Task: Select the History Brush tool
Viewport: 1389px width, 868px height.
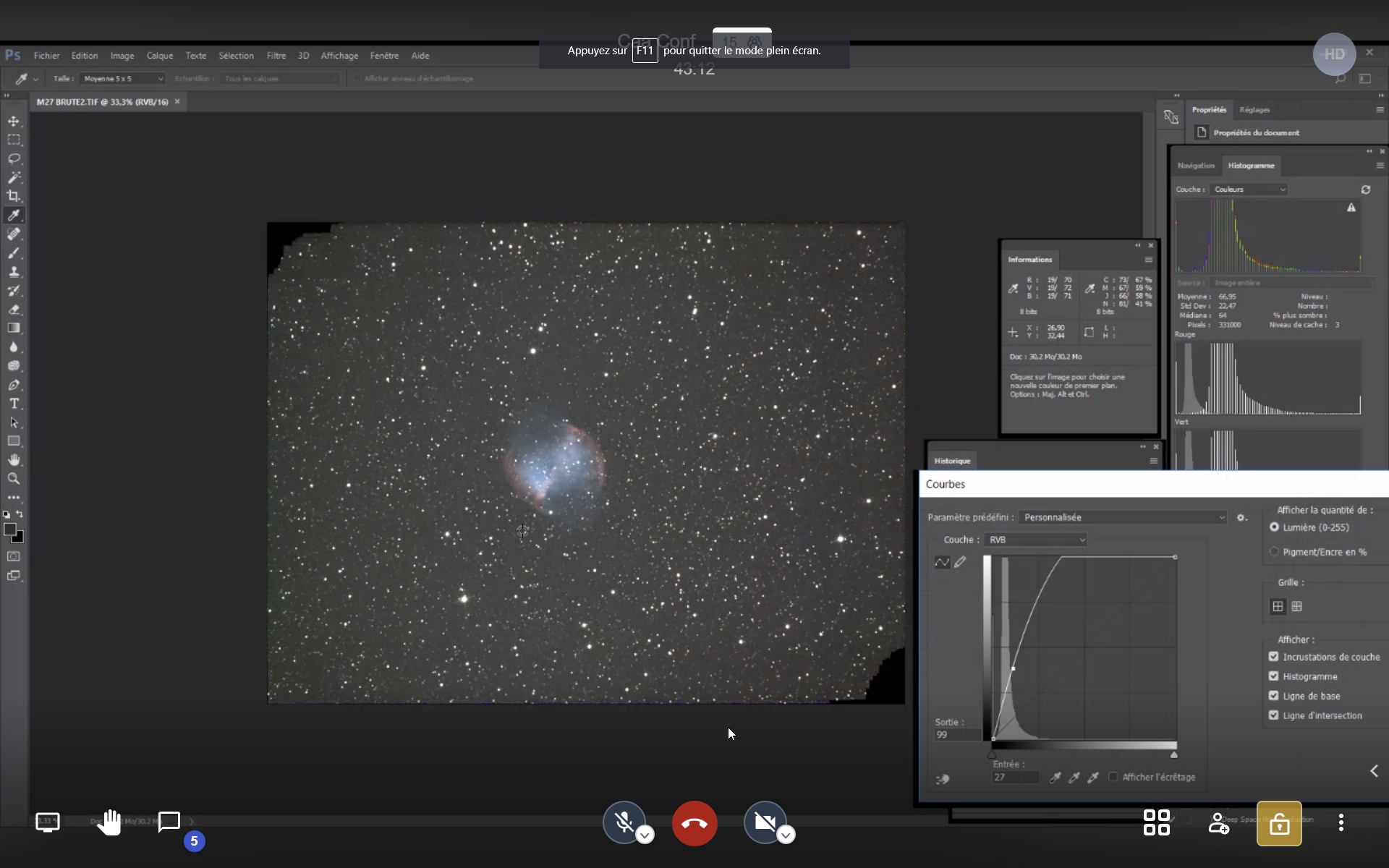Action: [14, 290]
